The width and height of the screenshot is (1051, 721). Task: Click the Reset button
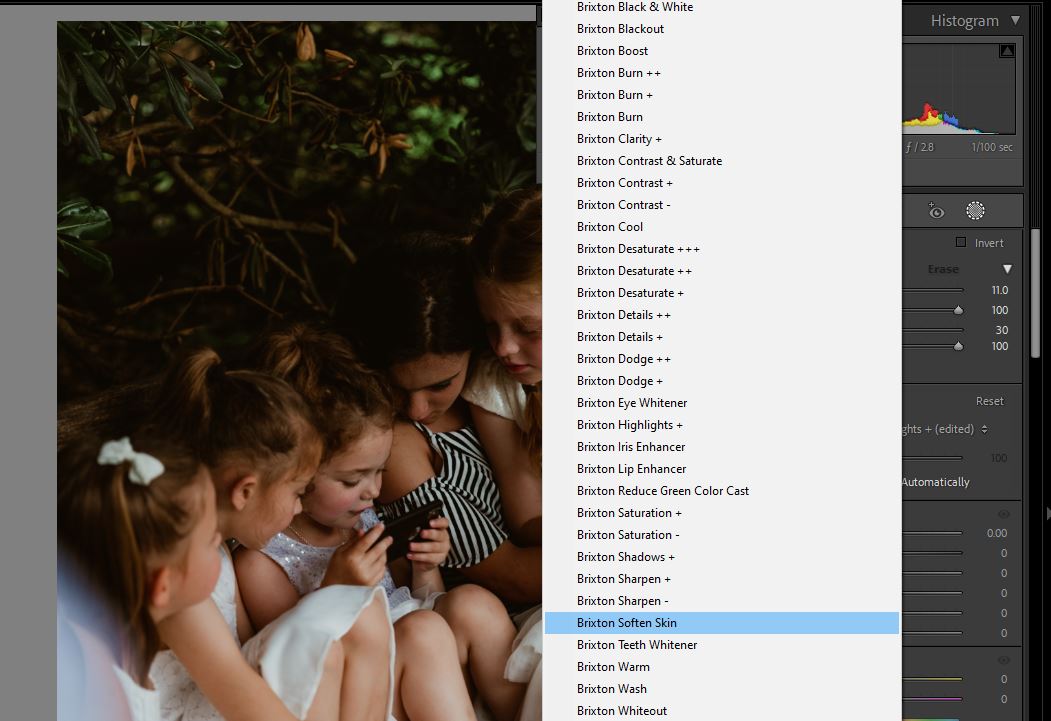point(989,401)
